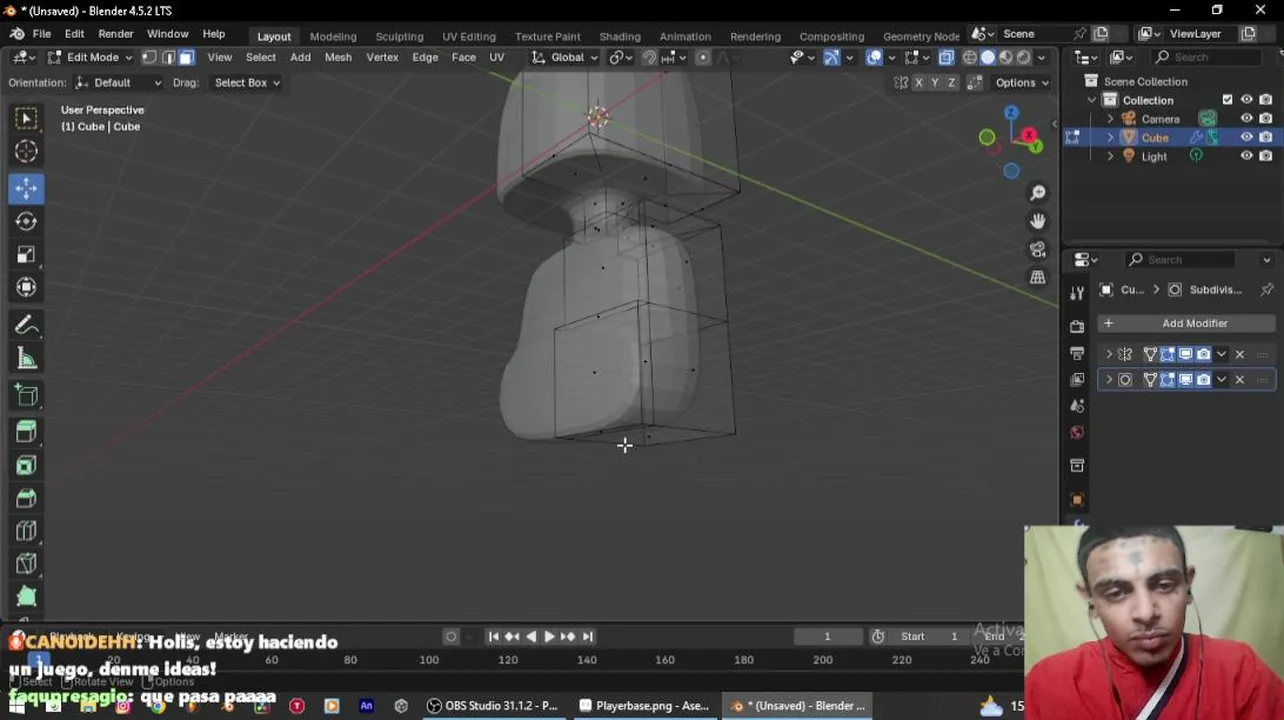Screen dimensions: 1284x720
Task: Open Global transform orientation dropdown
Action: pos(565,57)
